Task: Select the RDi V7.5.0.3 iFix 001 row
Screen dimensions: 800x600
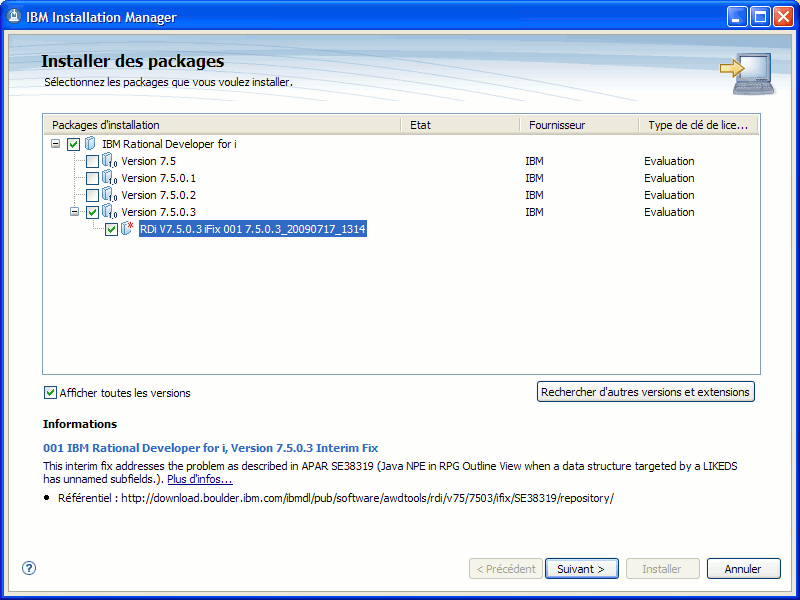Action: point(253,229)
